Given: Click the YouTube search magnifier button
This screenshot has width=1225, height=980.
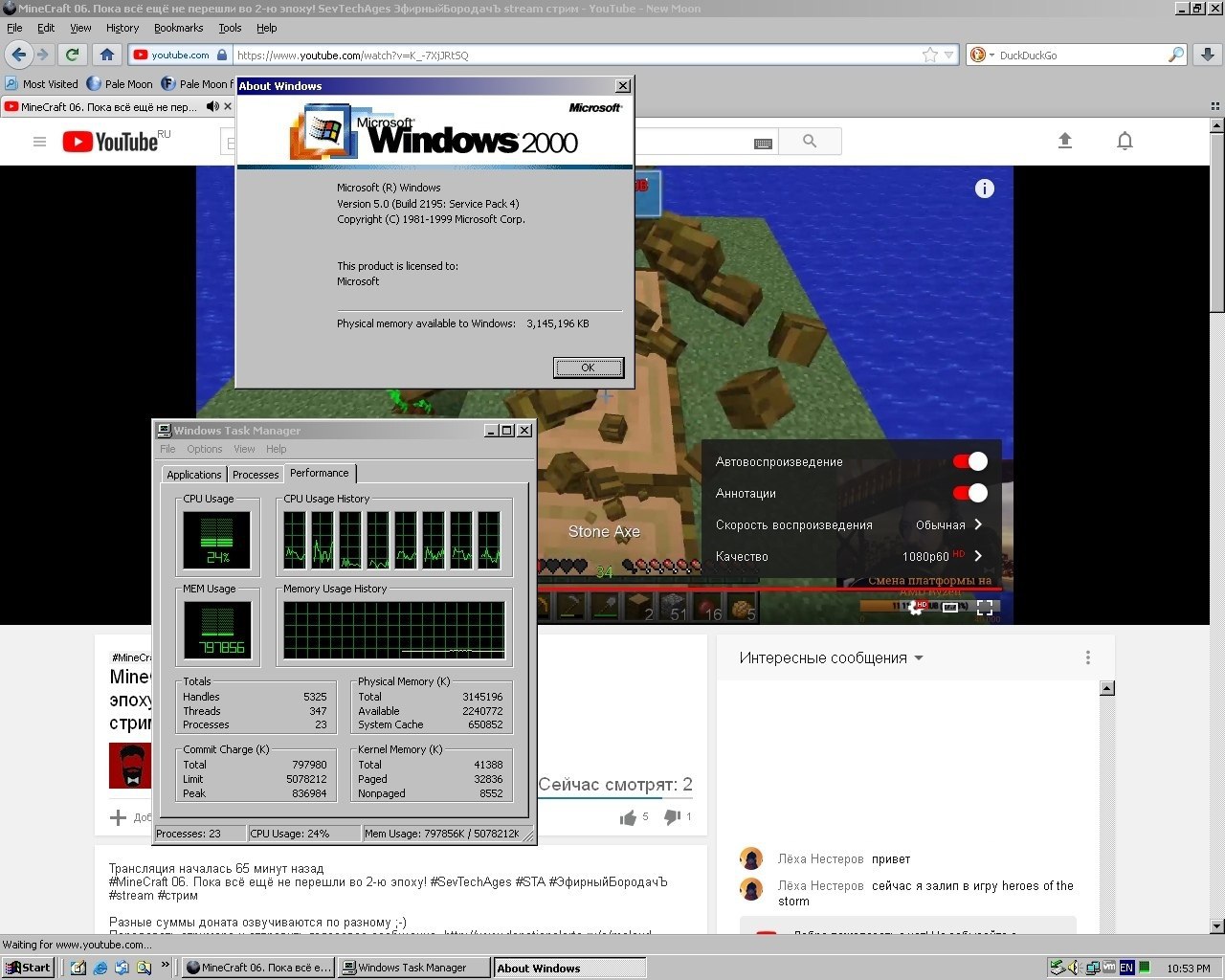Looking at the screenshot, I should [810, 142].
